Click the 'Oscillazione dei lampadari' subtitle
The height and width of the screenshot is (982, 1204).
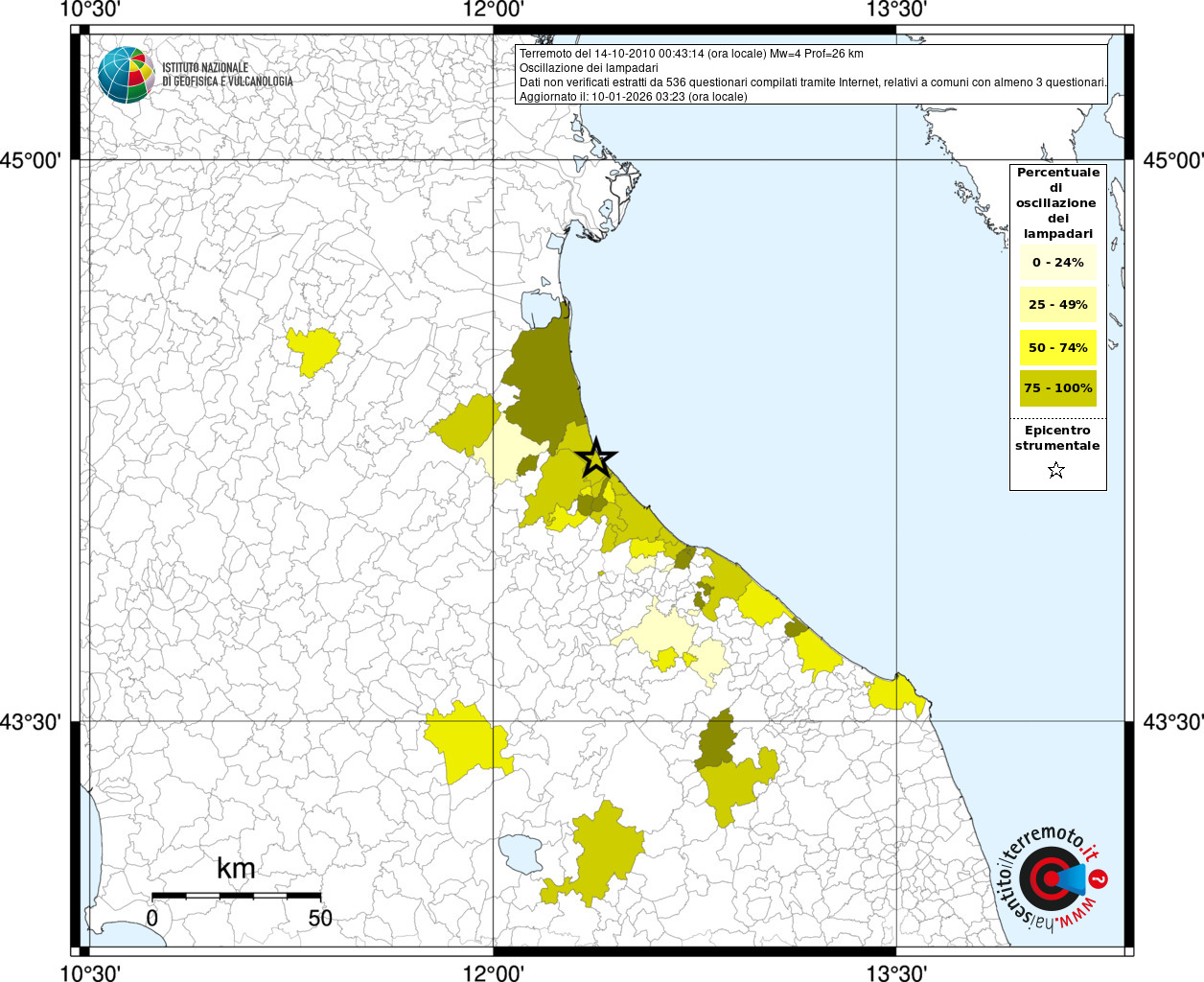coord(589,68)
